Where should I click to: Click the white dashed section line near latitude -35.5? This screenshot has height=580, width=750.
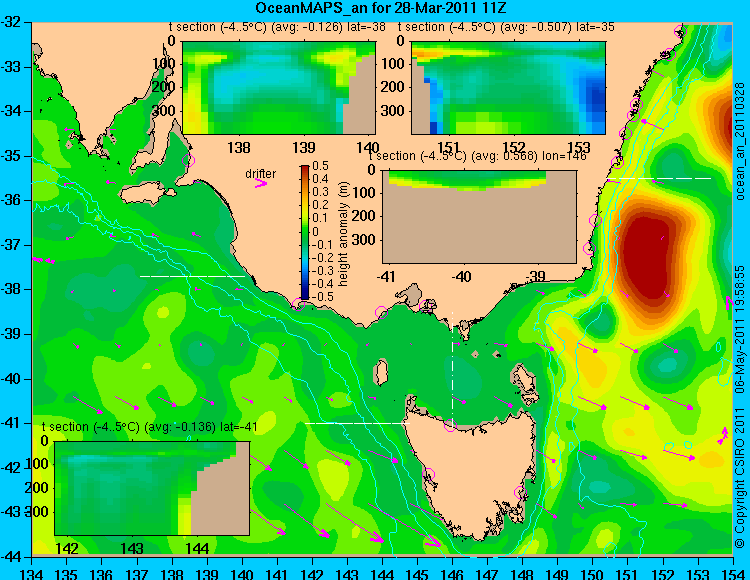point(659,178)
